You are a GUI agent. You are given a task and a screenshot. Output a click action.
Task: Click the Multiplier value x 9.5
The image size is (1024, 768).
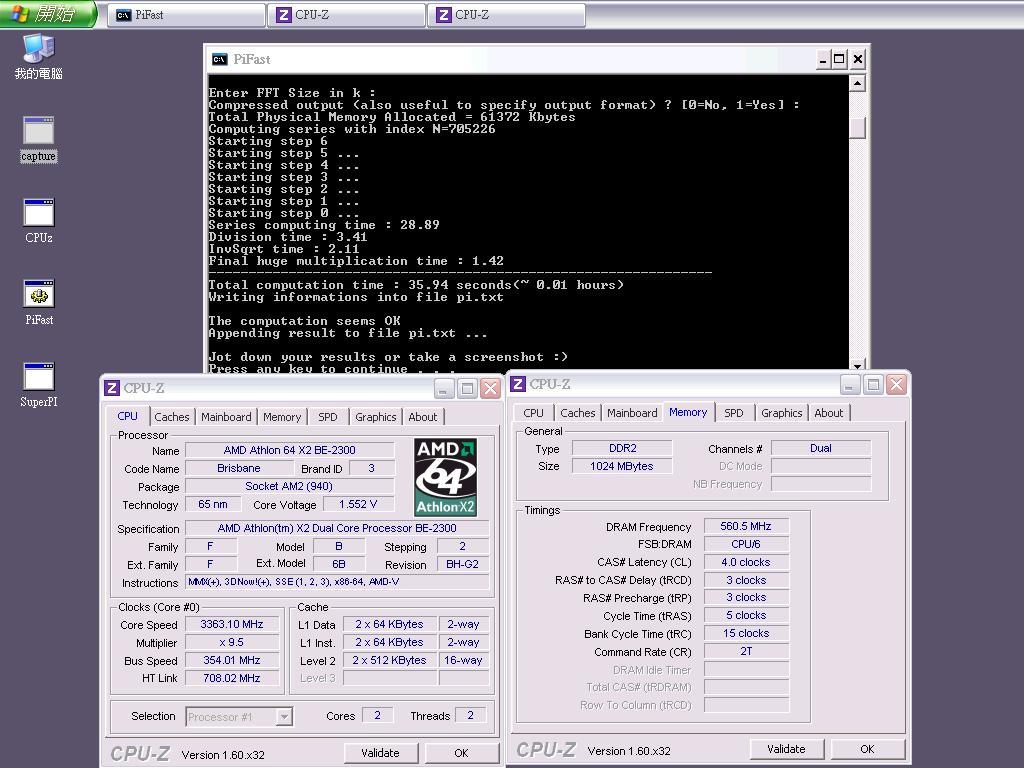pos(232,643)
